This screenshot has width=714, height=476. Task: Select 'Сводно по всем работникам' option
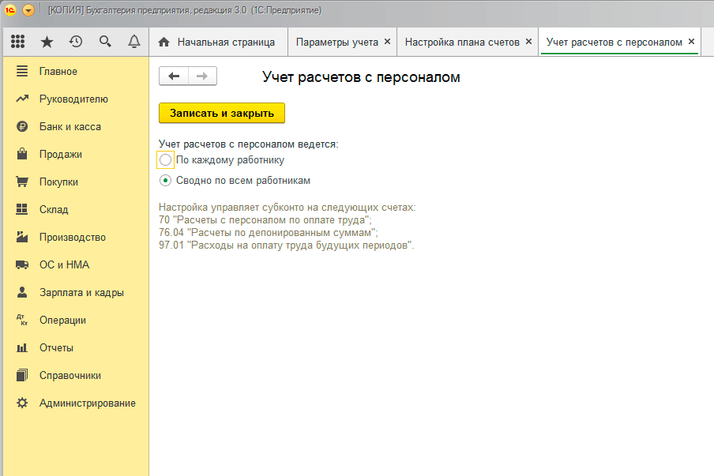[166, 181]
